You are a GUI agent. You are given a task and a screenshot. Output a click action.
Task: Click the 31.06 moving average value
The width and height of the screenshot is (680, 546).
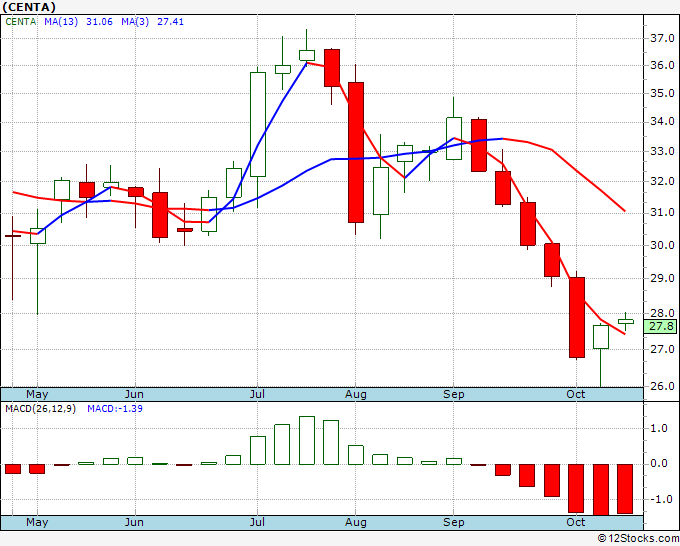point(99,21)
